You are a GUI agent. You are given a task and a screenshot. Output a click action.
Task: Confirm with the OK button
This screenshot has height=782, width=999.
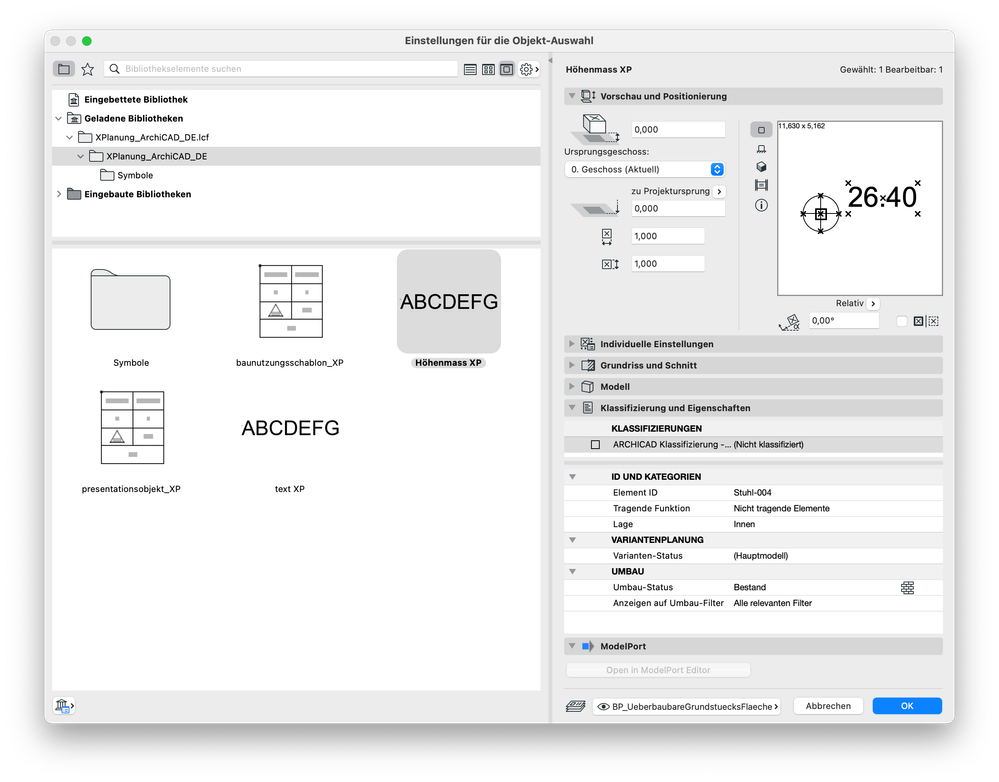pos(907,706)
